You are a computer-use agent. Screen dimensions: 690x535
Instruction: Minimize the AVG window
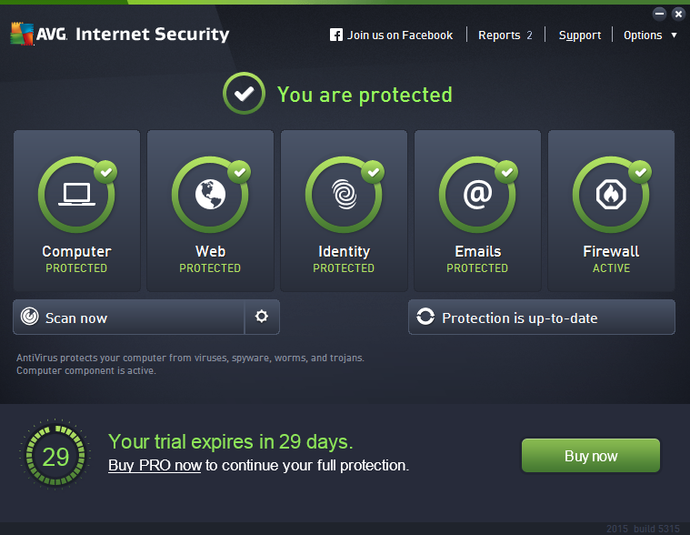661,13
